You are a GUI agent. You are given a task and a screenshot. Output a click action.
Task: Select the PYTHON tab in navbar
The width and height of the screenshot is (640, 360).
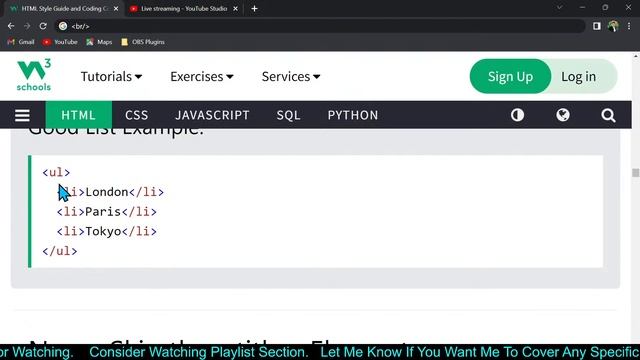(353, 115)
